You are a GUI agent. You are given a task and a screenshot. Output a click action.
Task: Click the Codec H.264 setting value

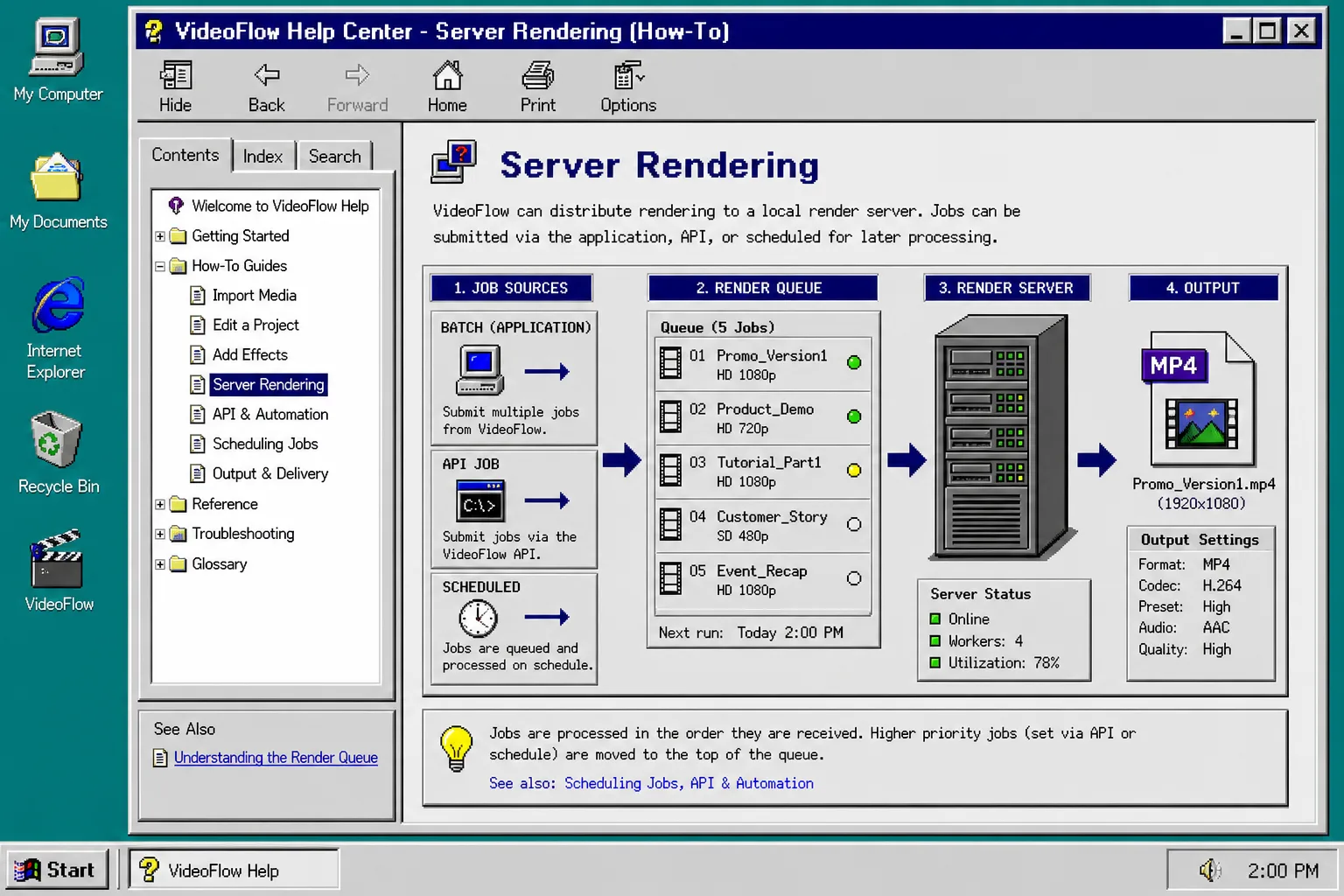pyautogui.click(x=1221, y=585)
